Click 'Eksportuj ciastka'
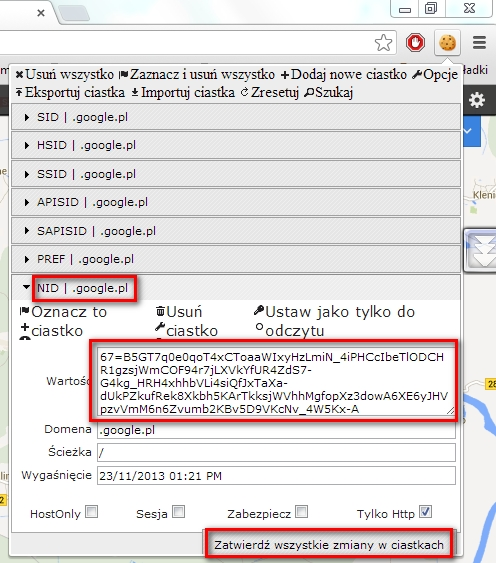This screenshot has width=496, height=563. (x=70, y=93)
